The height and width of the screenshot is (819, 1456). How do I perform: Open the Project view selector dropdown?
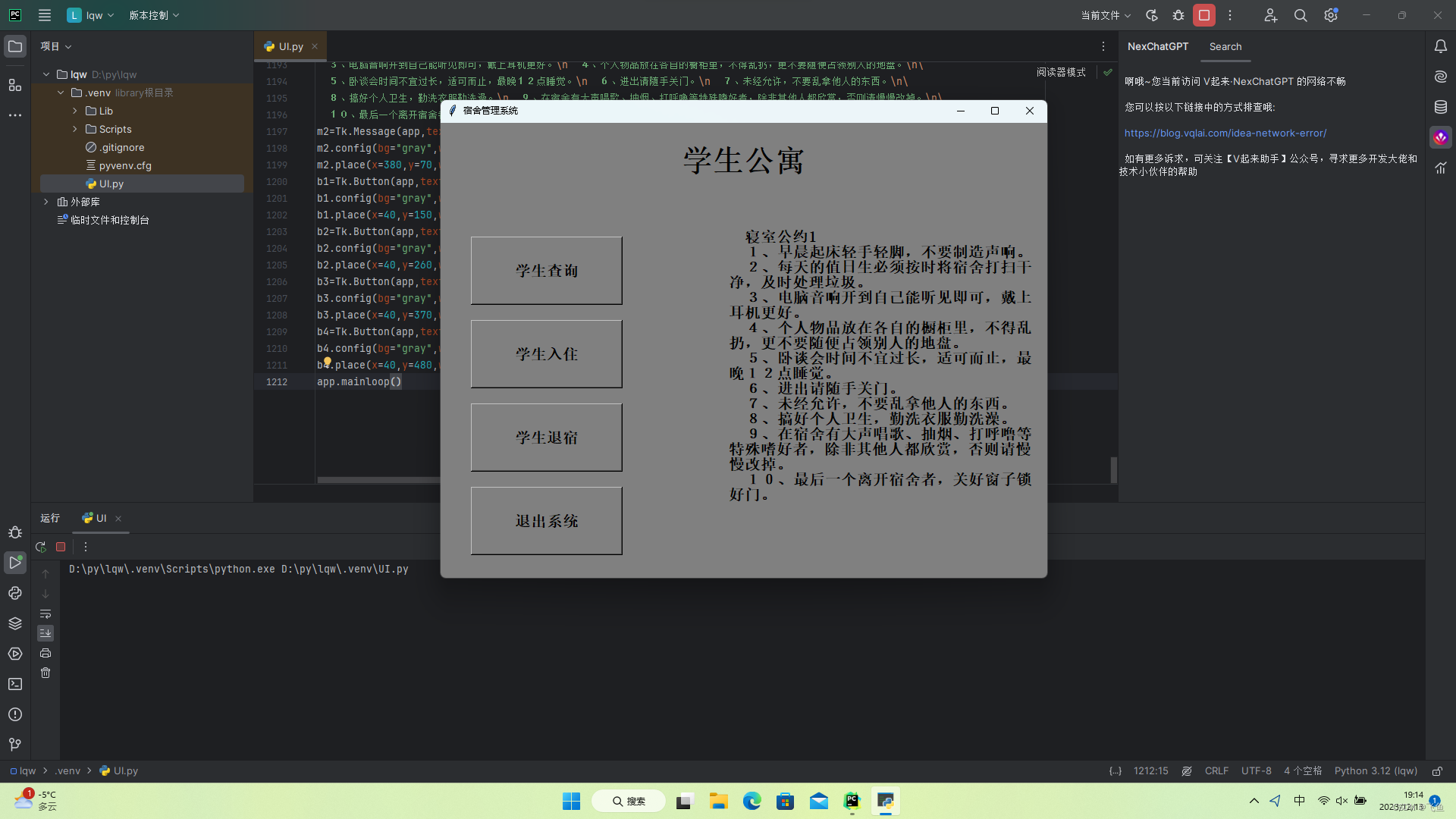tap(56, 46)
